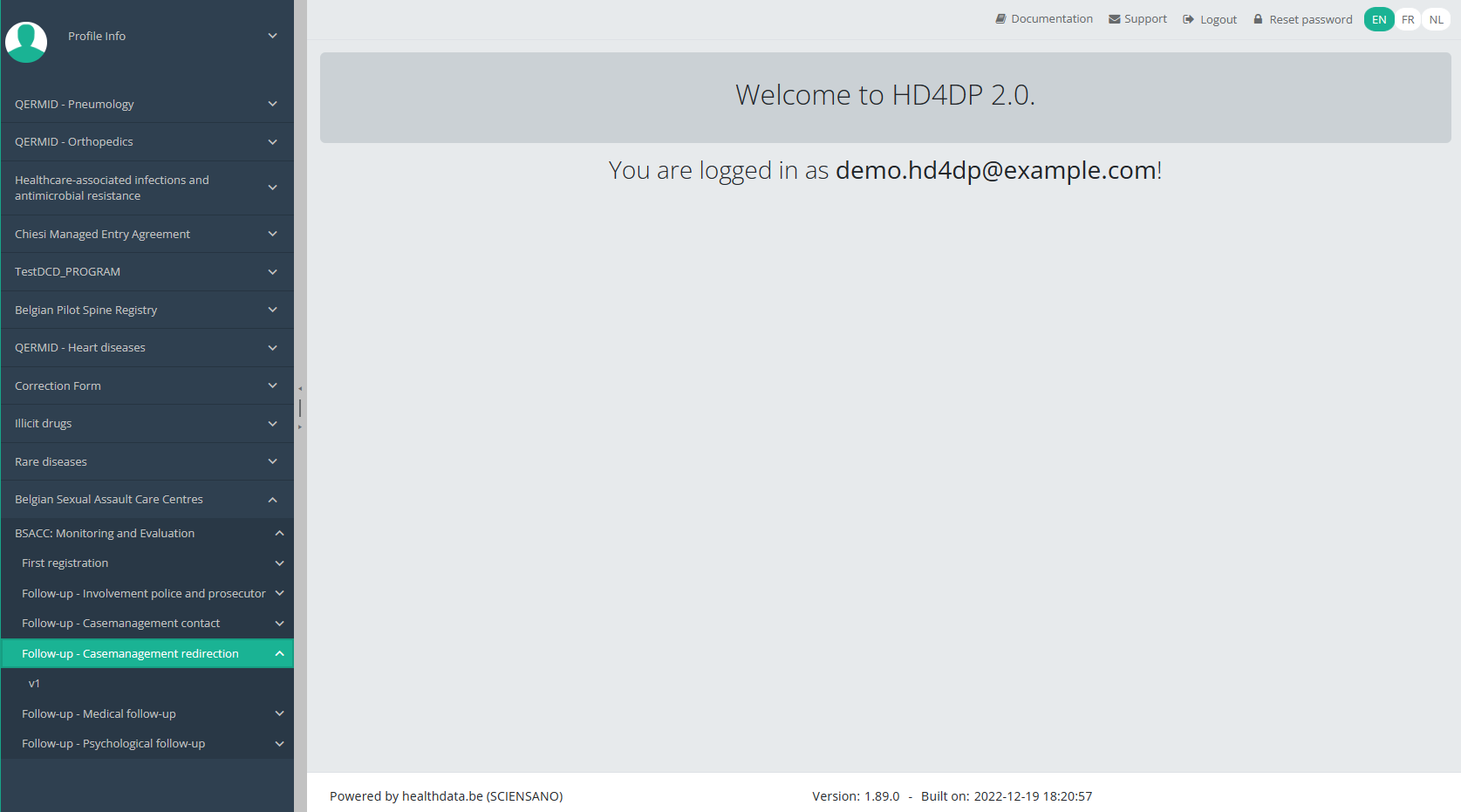The height and width of the screenshot is (812, 1461).
Task: Switch language to FR
Action: pyautogui.click(x=1408, y=19)
